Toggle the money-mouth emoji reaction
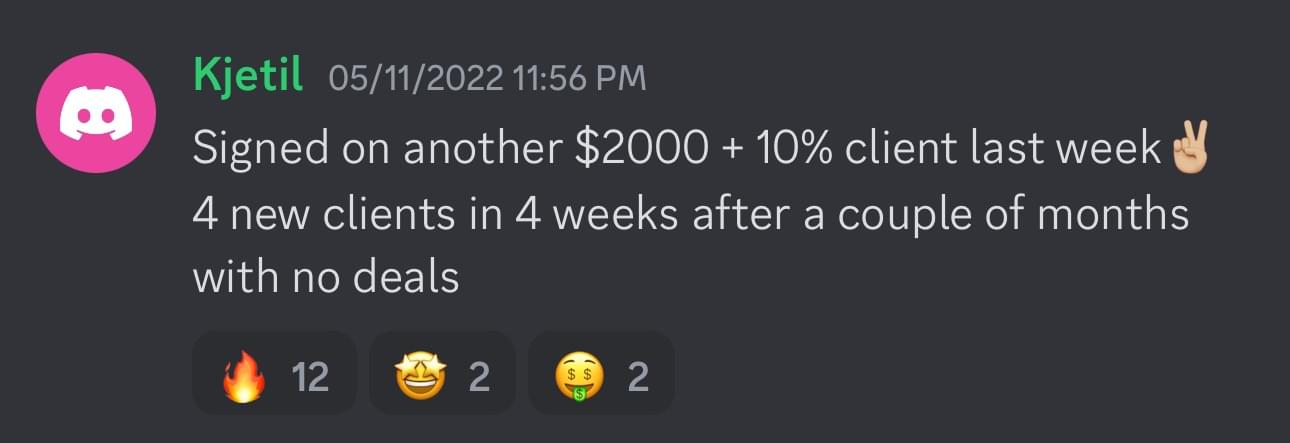 pyautogui.click(x=601, y=374)
